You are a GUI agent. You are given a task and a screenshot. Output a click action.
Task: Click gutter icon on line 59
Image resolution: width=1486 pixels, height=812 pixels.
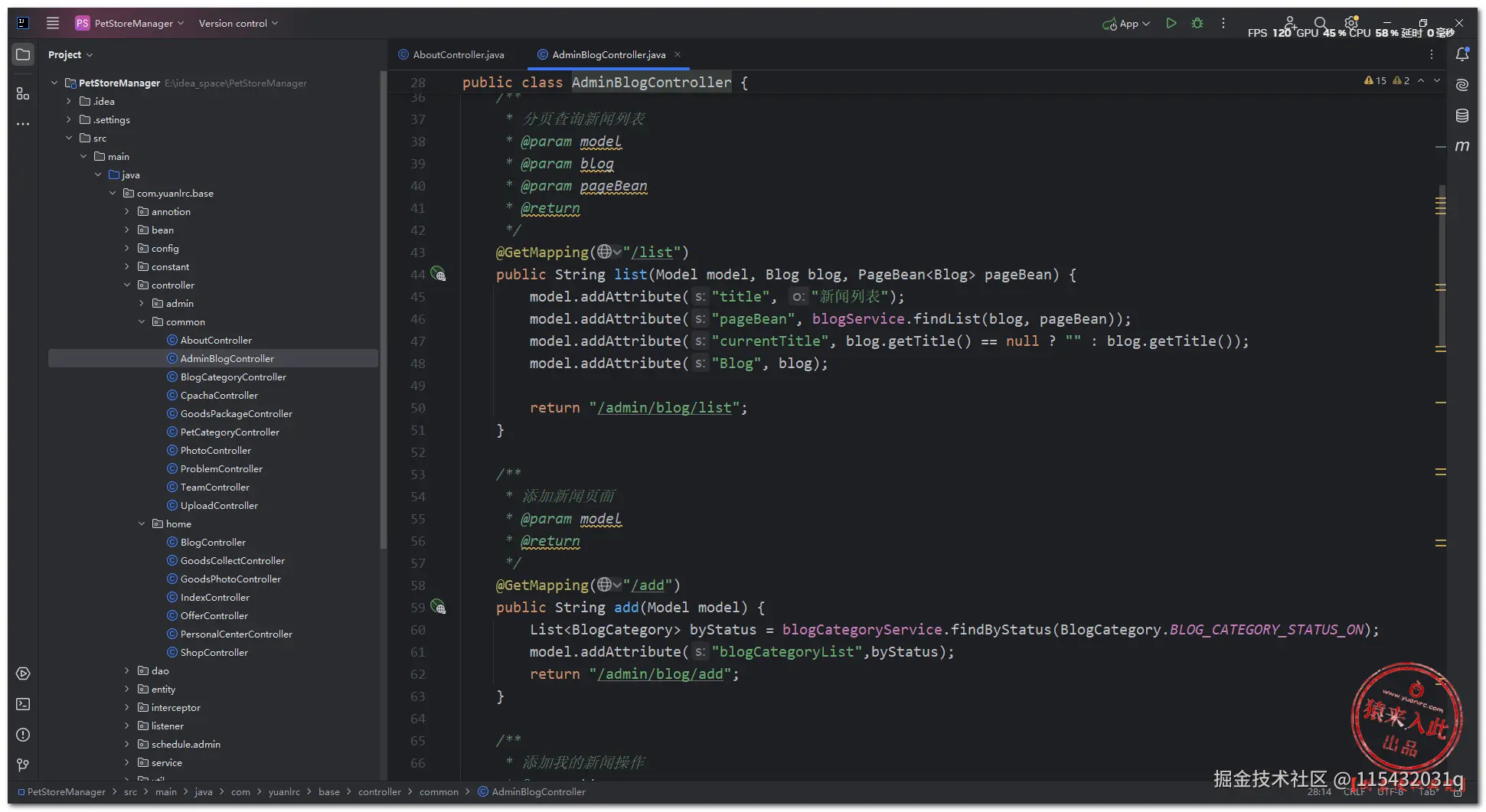[438, 607]
